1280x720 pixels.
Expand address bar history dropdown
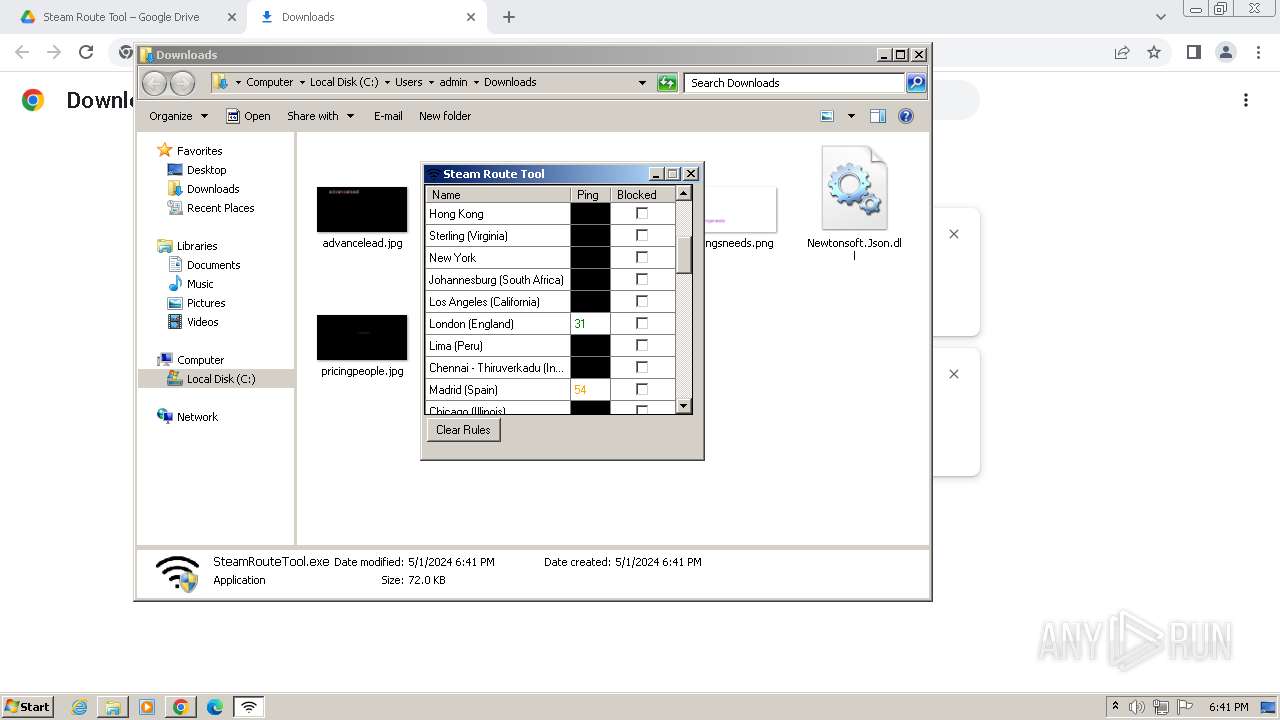pyautogui.click(x=642, y=83)
